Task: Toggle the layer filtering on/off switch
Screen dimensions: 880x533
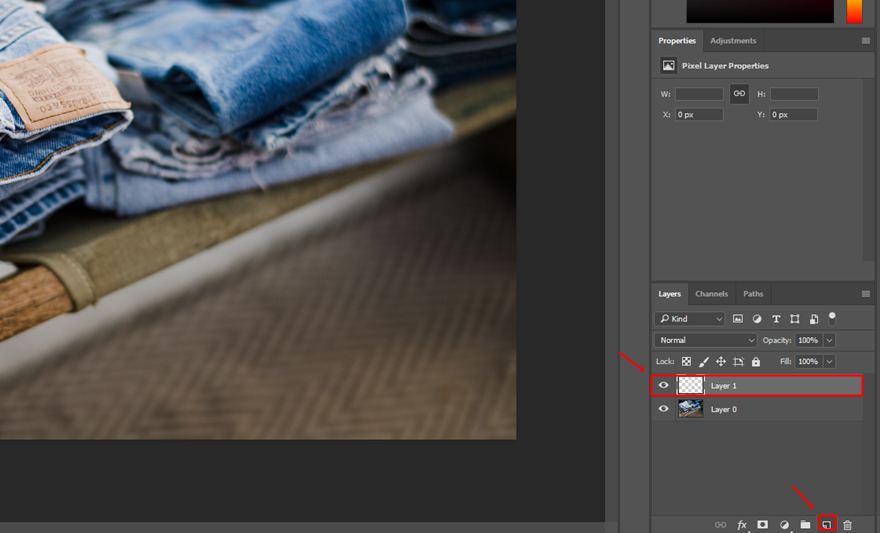Action: click(832, 318)
